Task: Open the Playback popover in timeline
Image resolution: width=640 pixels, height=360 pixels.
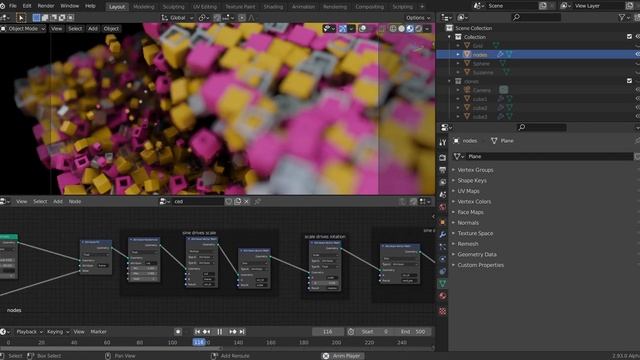Action: pyautogui.click(x=29, y=332)
